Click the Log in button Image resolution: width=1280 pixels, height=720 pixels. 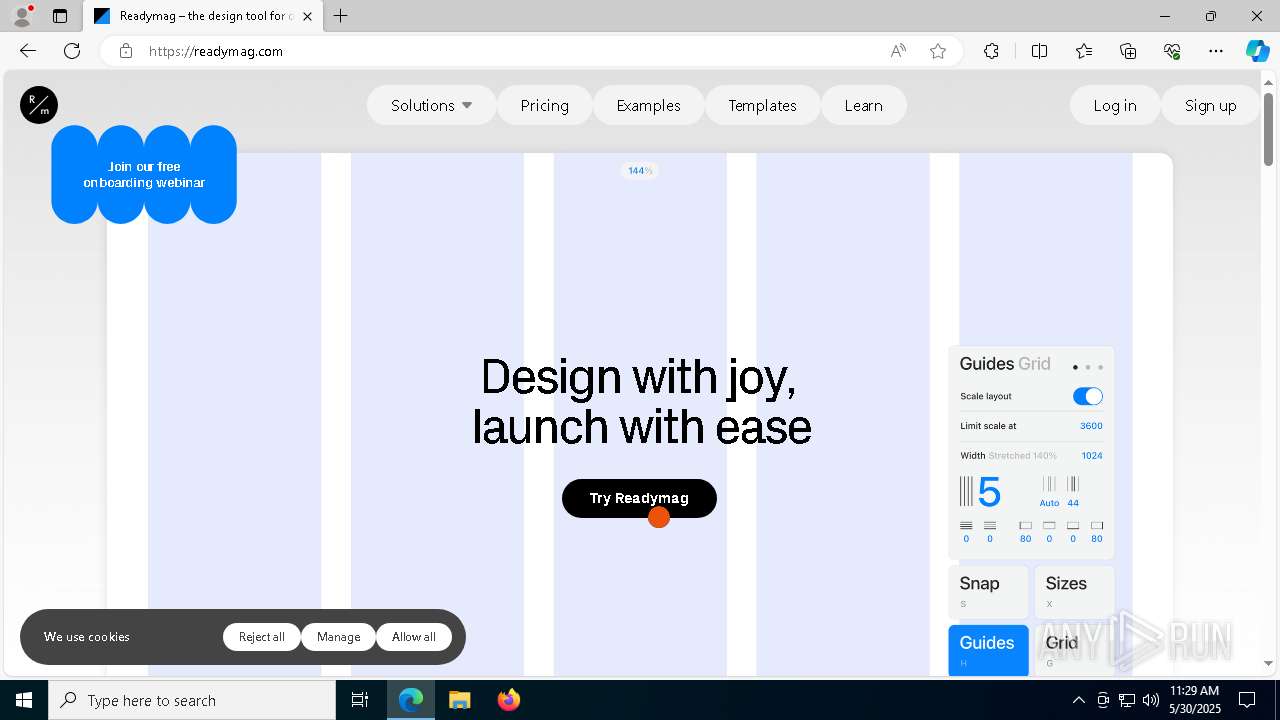(1115, 105)
